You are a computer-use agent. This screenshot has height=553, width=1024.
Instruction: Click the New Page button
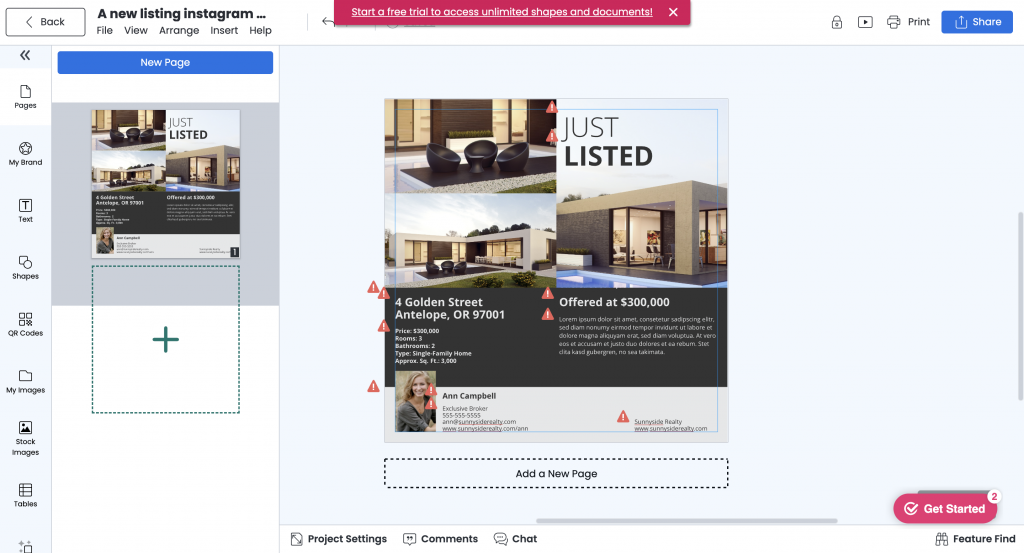coord(165,63)
